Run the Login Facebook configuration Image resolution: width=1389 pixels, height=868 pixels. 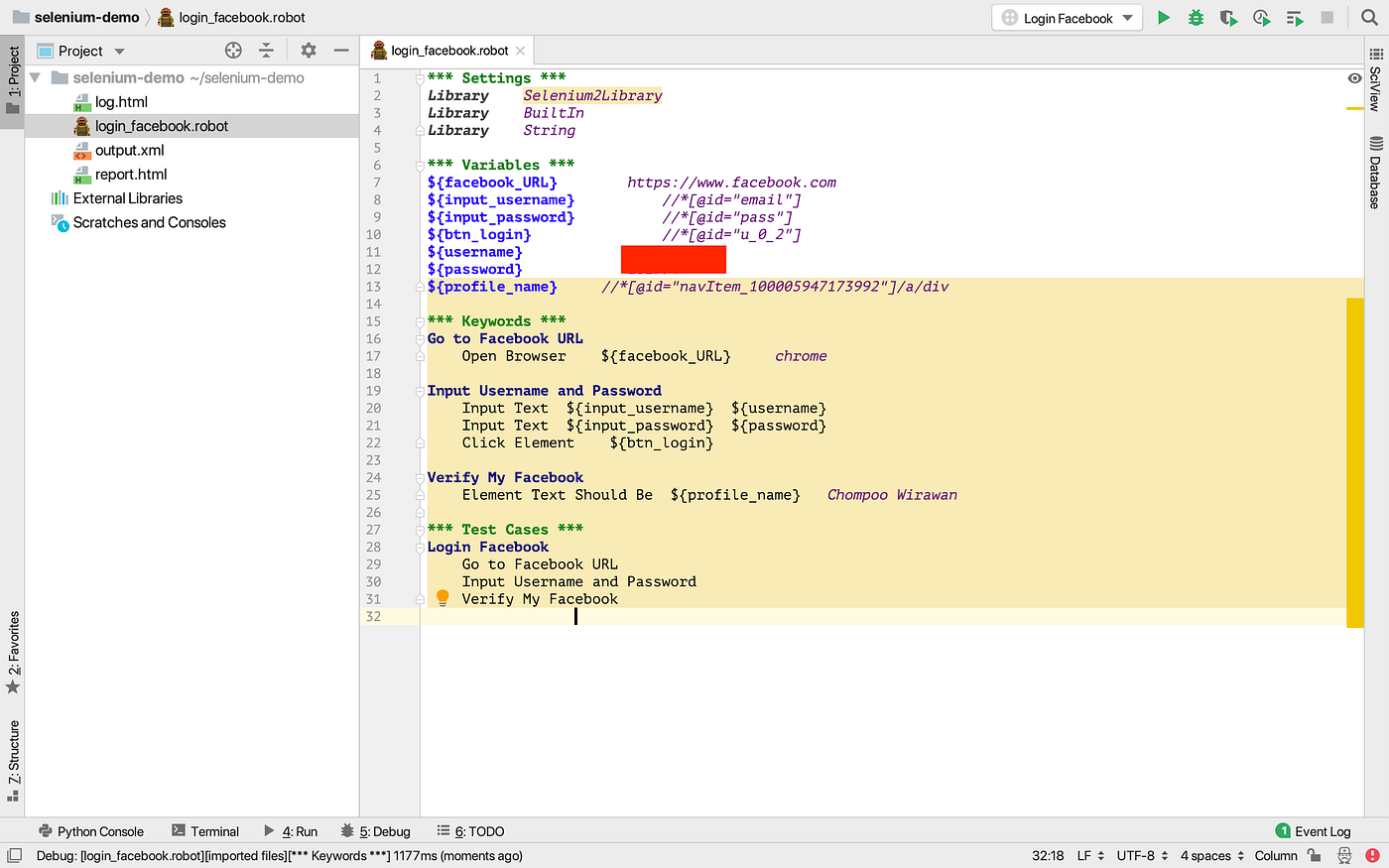pyautogui.click(x=1163, y=17)
